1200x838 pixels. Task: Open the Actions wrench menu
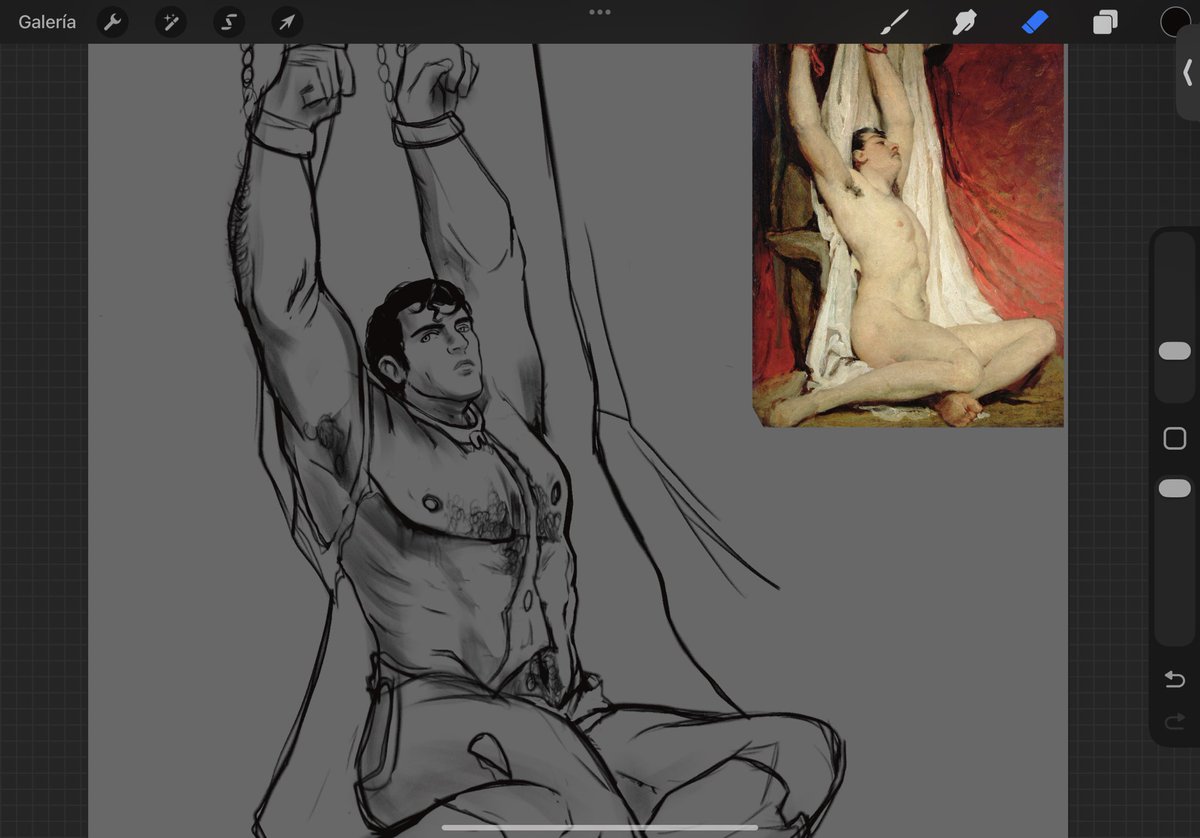(x=112, y=21)
